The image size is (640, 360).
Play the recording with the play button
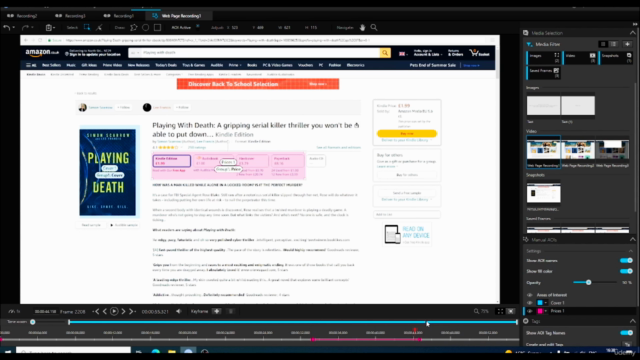pos(114,311)
